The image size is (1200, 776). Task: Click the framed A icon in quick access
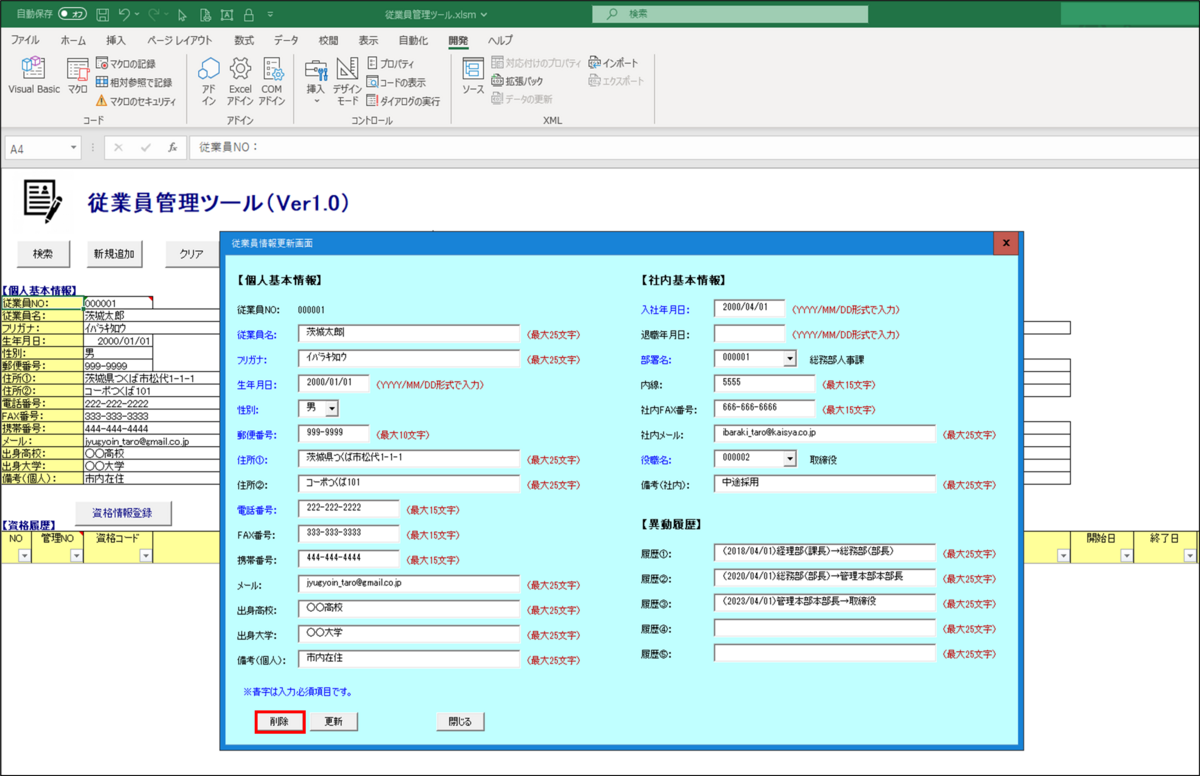click(226, 15)
